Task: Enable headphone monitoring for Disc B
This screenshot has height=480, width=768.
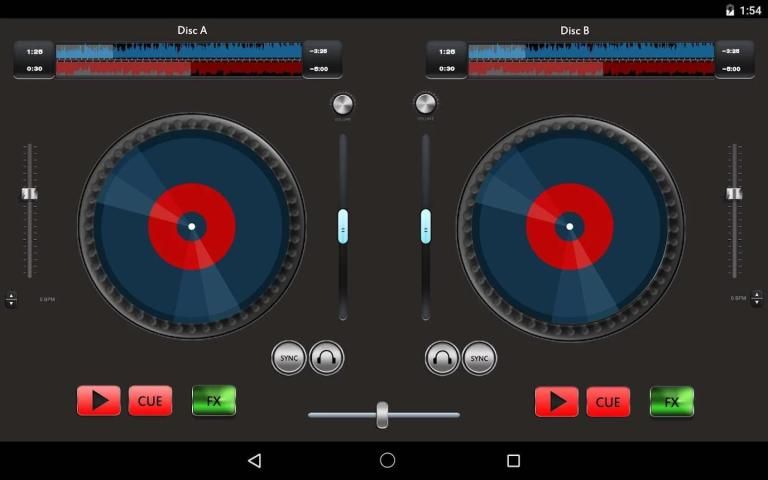Action: (x=442, y=357)
